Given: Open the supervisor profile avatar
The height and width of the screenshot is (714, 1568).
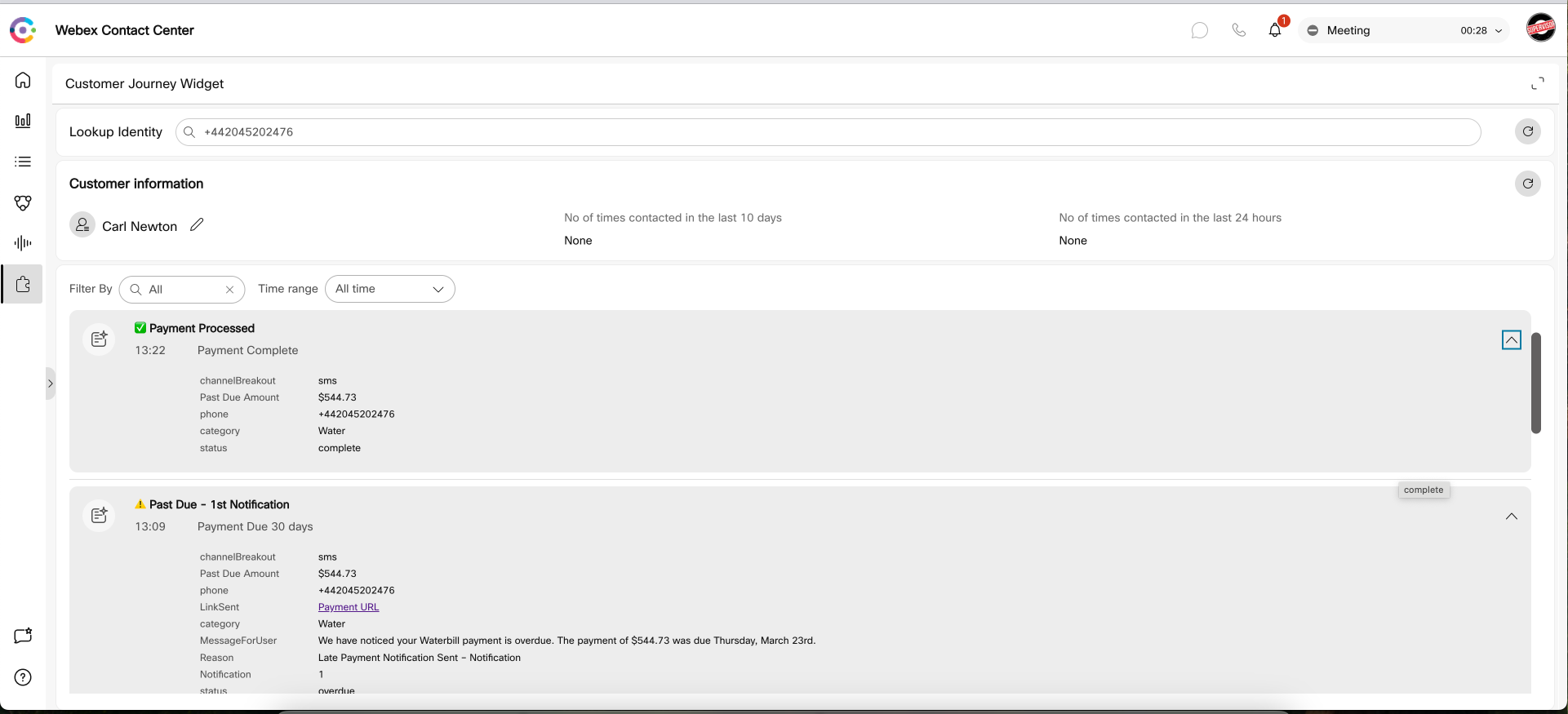Looking at the screenshot, I should 1541,29.
